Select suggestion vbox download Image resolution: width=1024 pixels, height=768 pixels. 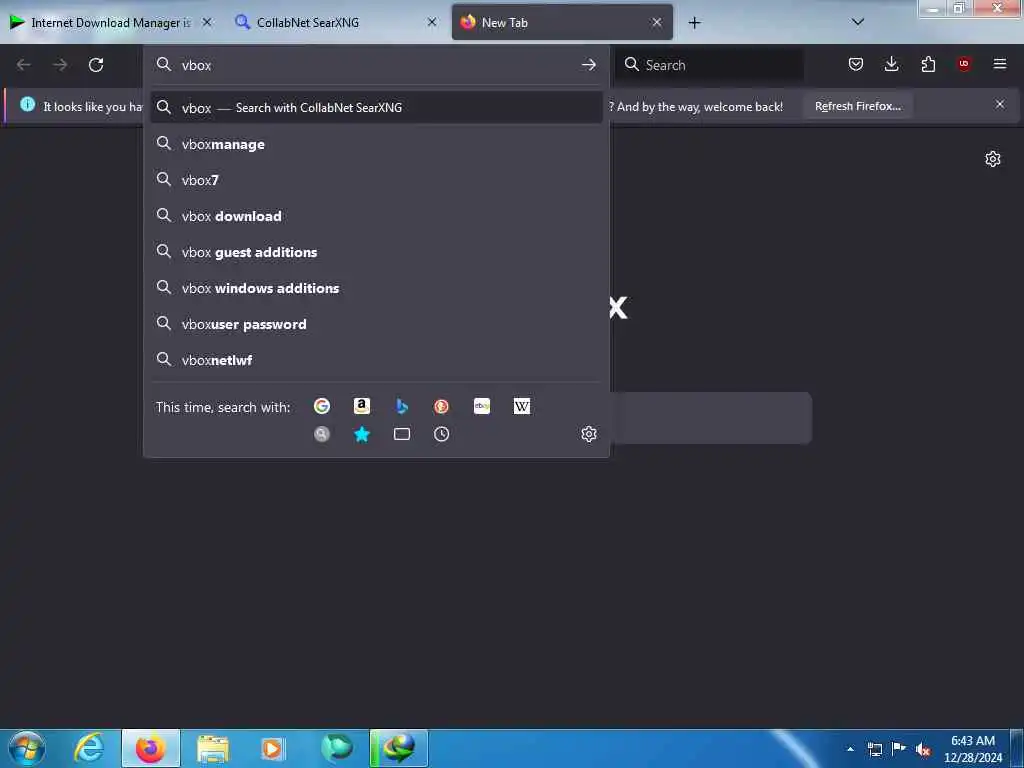click(x=376, y=216)
